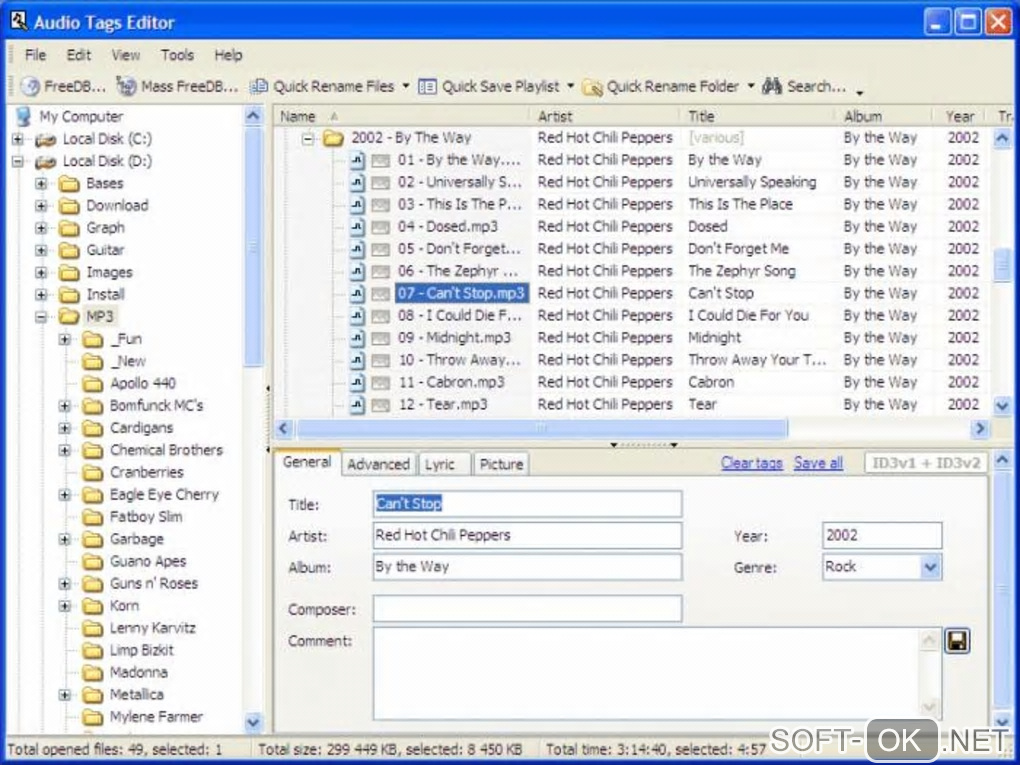Open the View menu
1020x765 pixels.
(126, 55)
